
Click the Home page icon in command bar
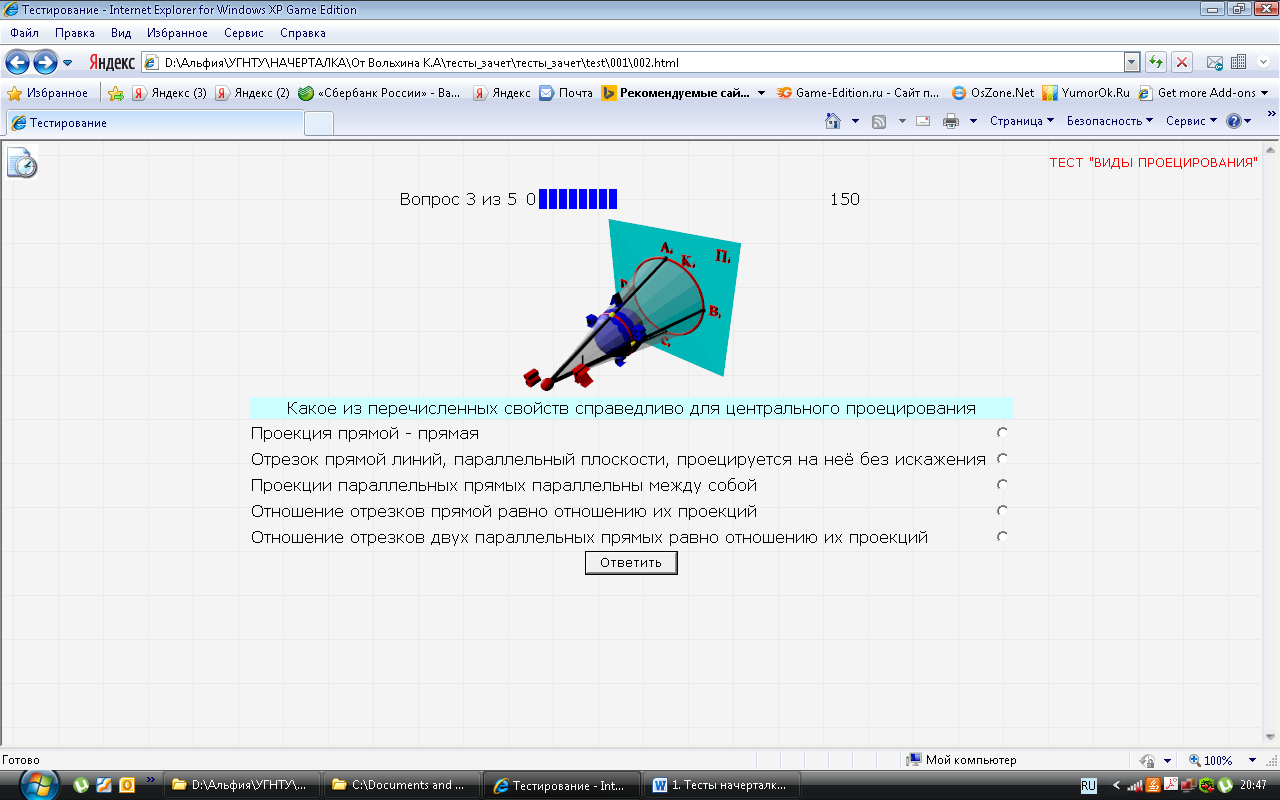pyautogui.click(x=832, y=121)
